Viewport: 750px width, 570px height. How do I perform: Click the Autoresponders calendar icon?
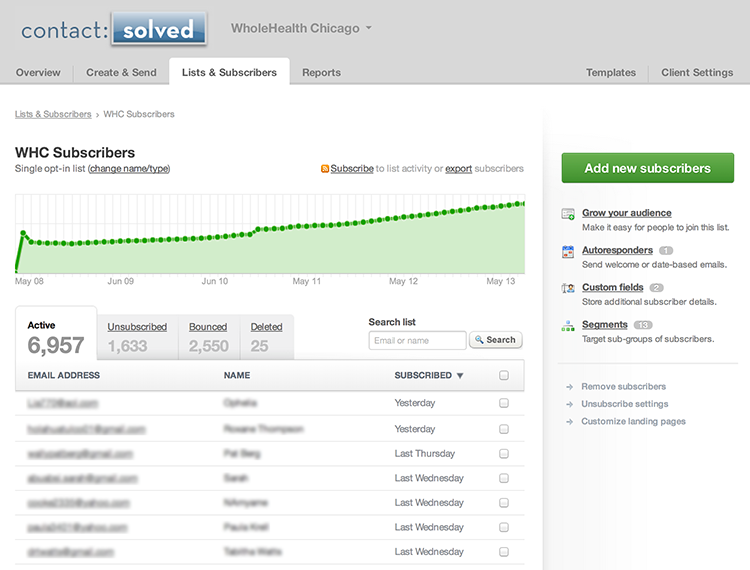click(568, 251)
